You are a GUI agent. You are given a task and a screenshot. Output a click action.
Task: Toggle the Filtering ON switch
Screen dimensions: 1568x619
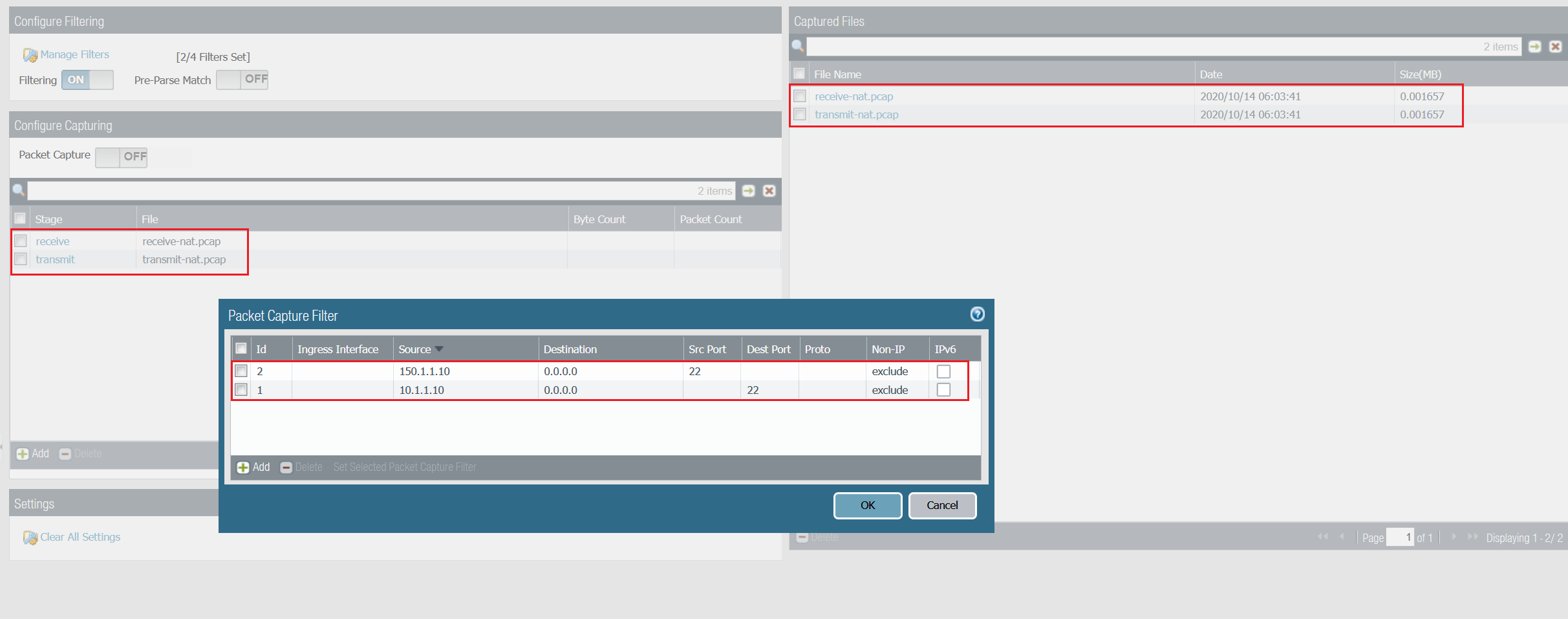click(87, 80)
